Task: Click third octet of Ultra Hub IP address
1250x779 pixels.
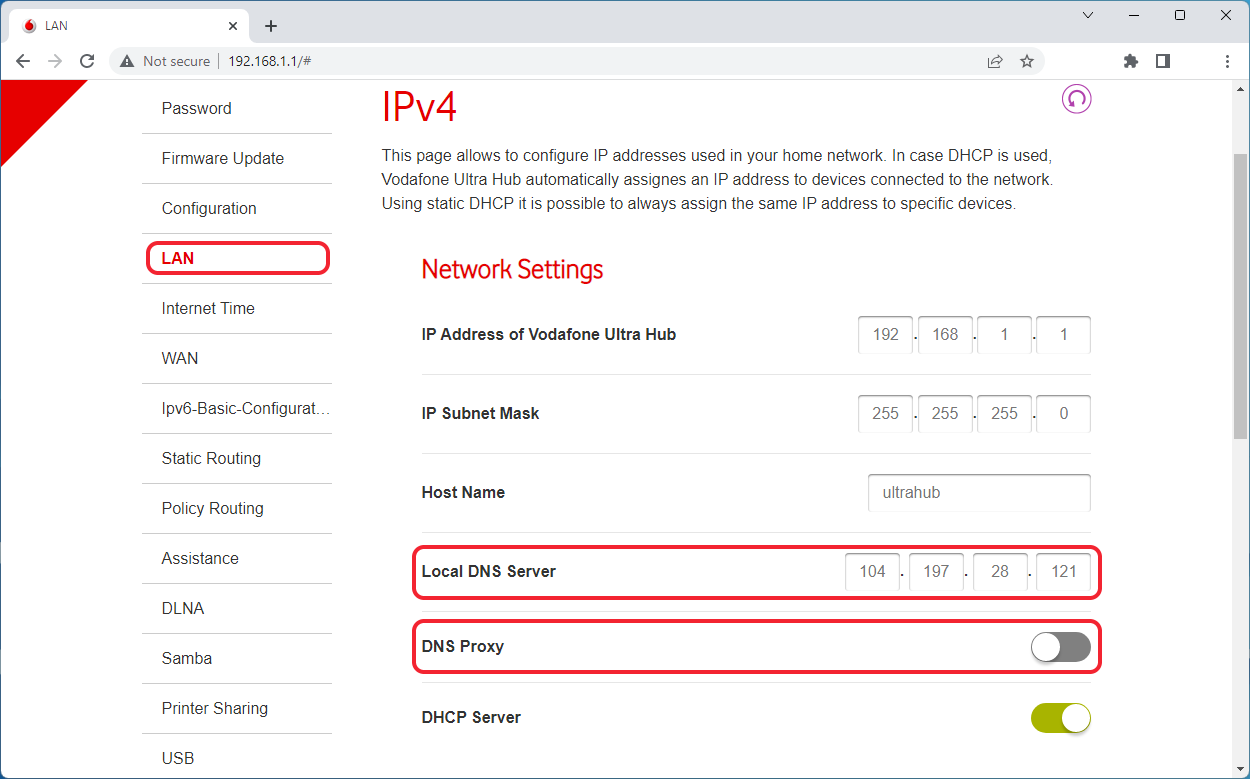Action: [1004, 335]
